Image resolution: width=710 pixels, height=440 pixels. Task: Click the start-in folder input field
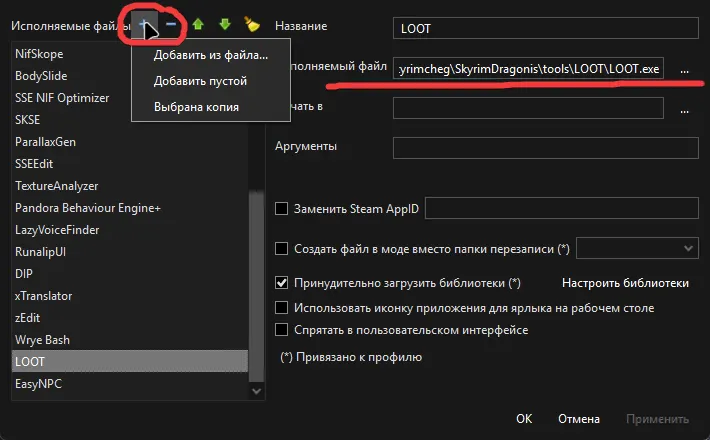(528, 108)
